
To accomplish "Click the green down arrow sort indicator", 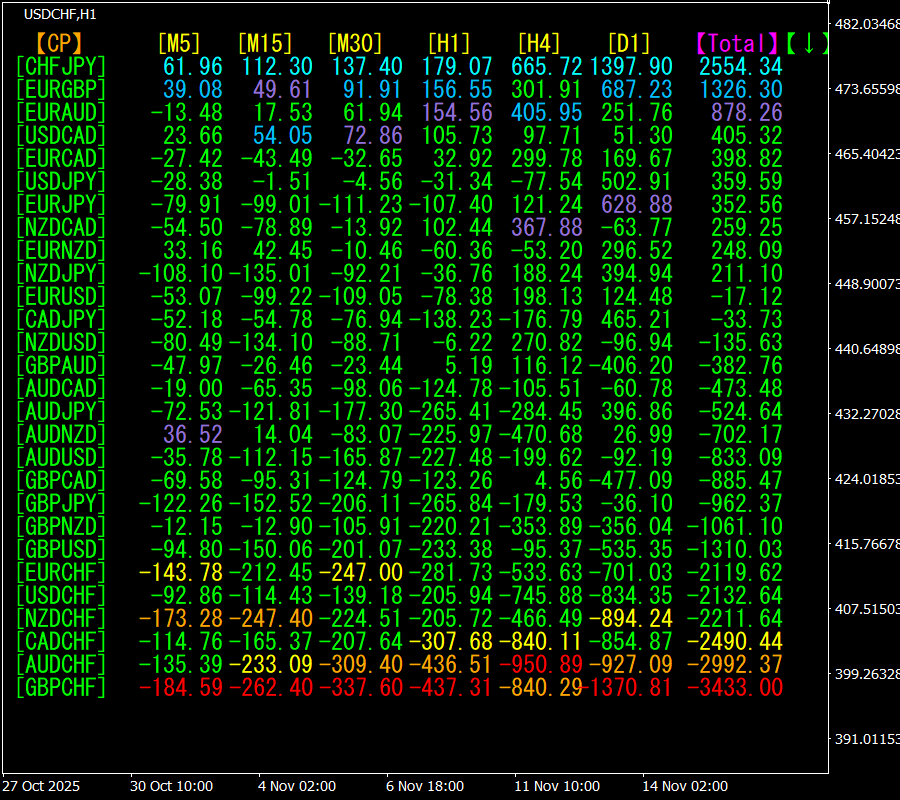I will click(808, 43).
